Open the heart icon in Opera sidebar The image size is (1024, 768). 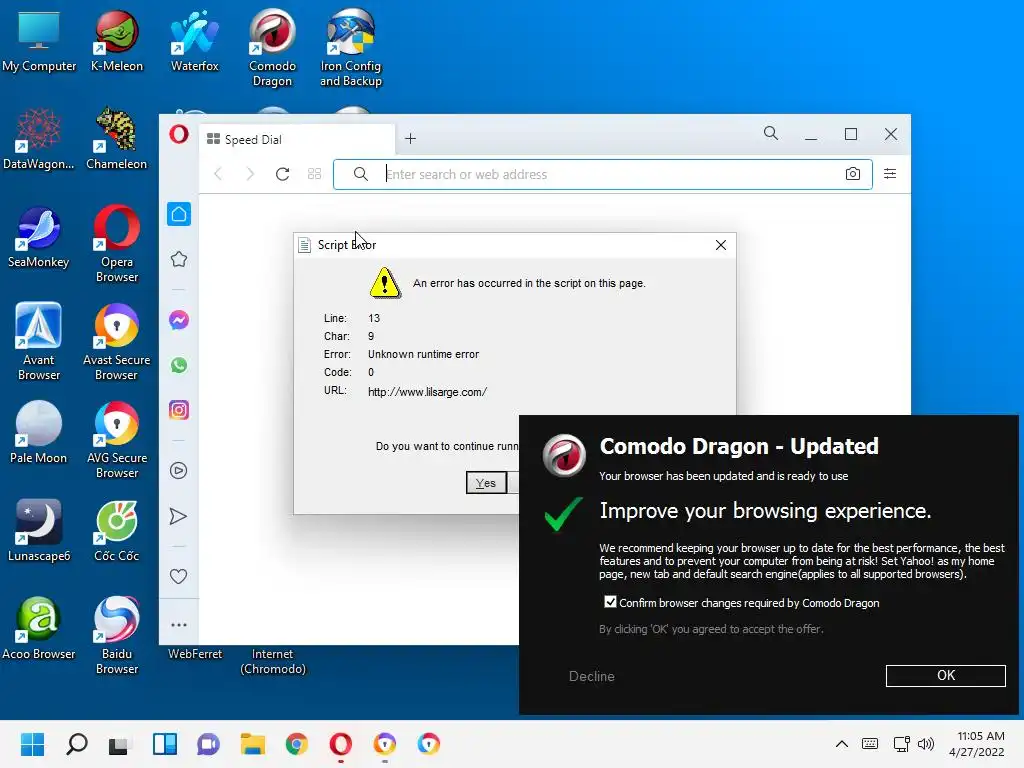coord(179,577)
